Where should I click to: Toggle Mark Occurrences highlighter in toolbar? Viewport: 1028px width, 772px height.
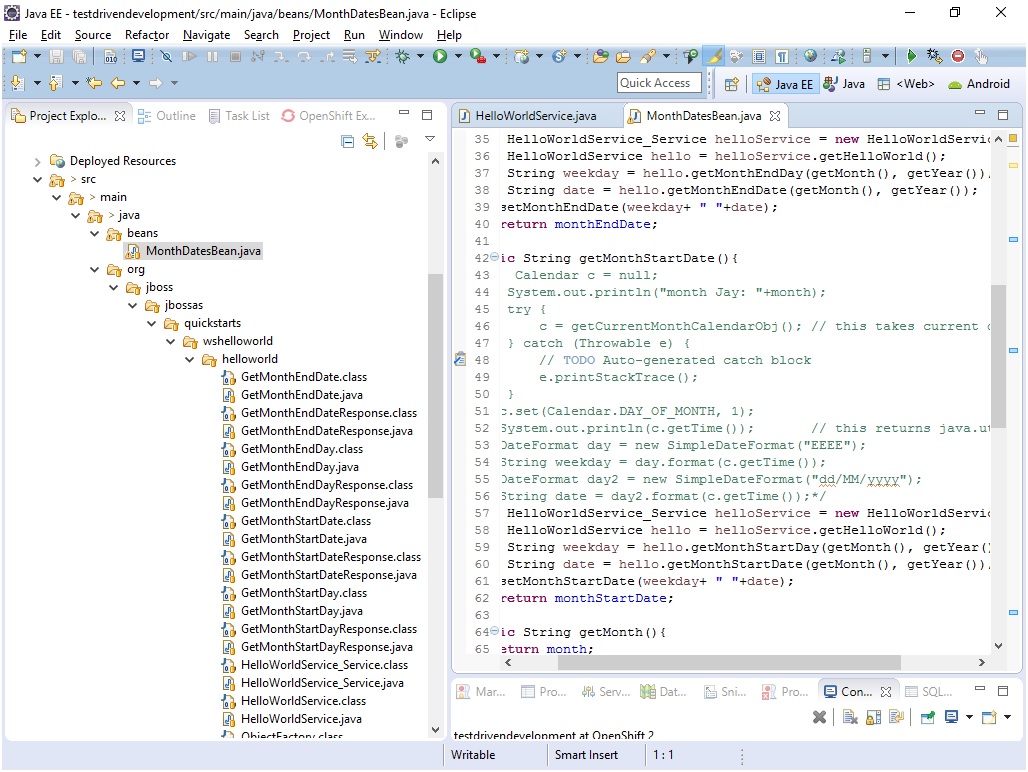click(715, 57)
